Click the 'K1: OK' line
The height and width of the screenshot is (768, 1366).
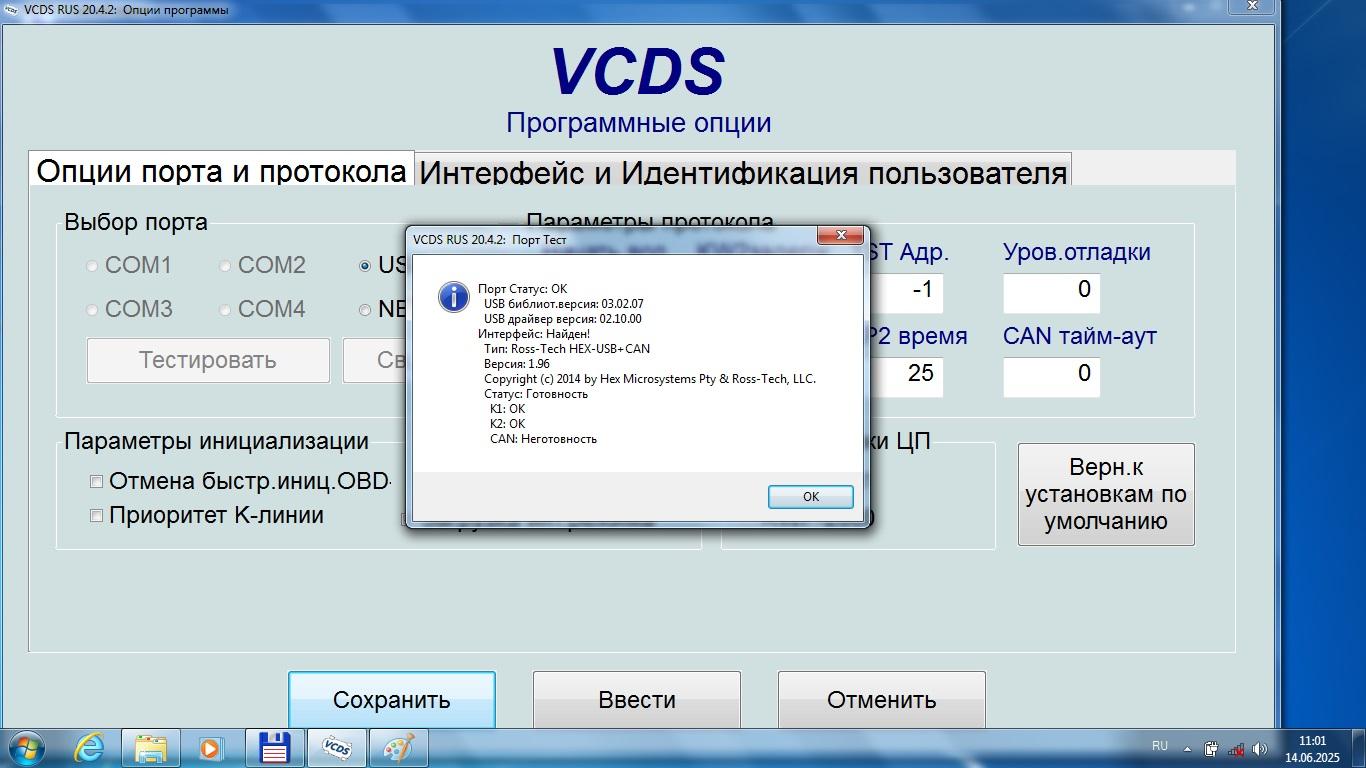pyautogui.click(x=507, y=409)
